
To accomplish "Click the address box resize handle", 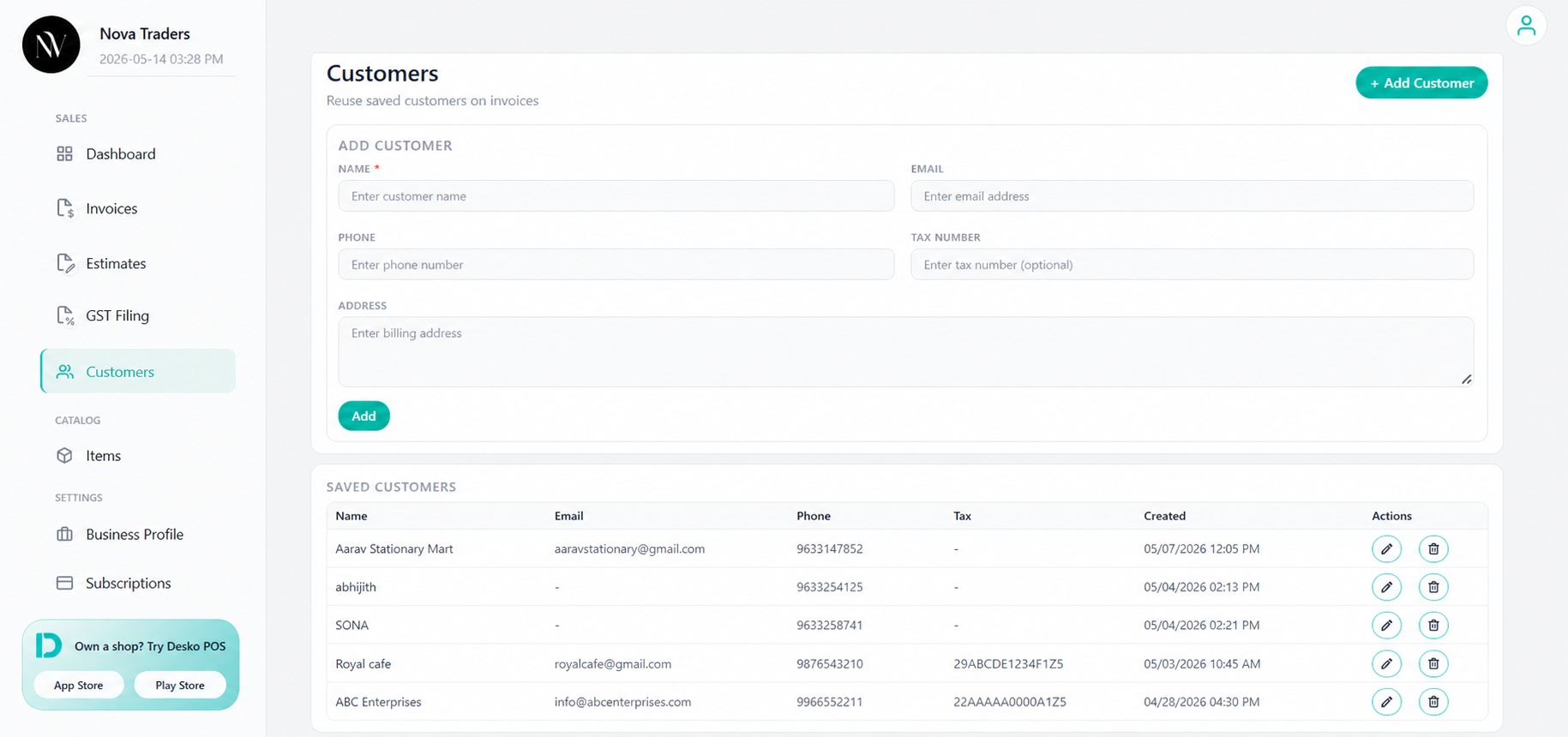I will click(1467, 380).
